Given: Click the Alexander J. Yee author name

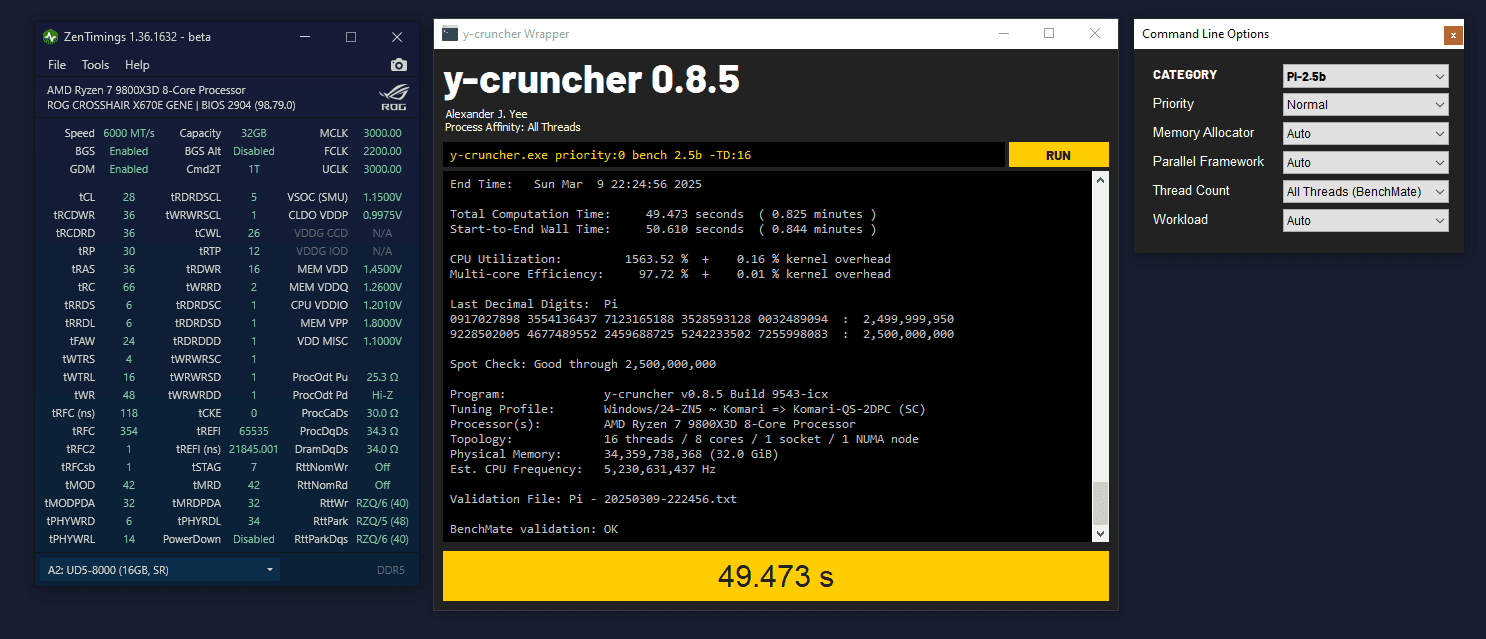Looking at the screenshot, I should pyautogui.click(x=486, y=114).
